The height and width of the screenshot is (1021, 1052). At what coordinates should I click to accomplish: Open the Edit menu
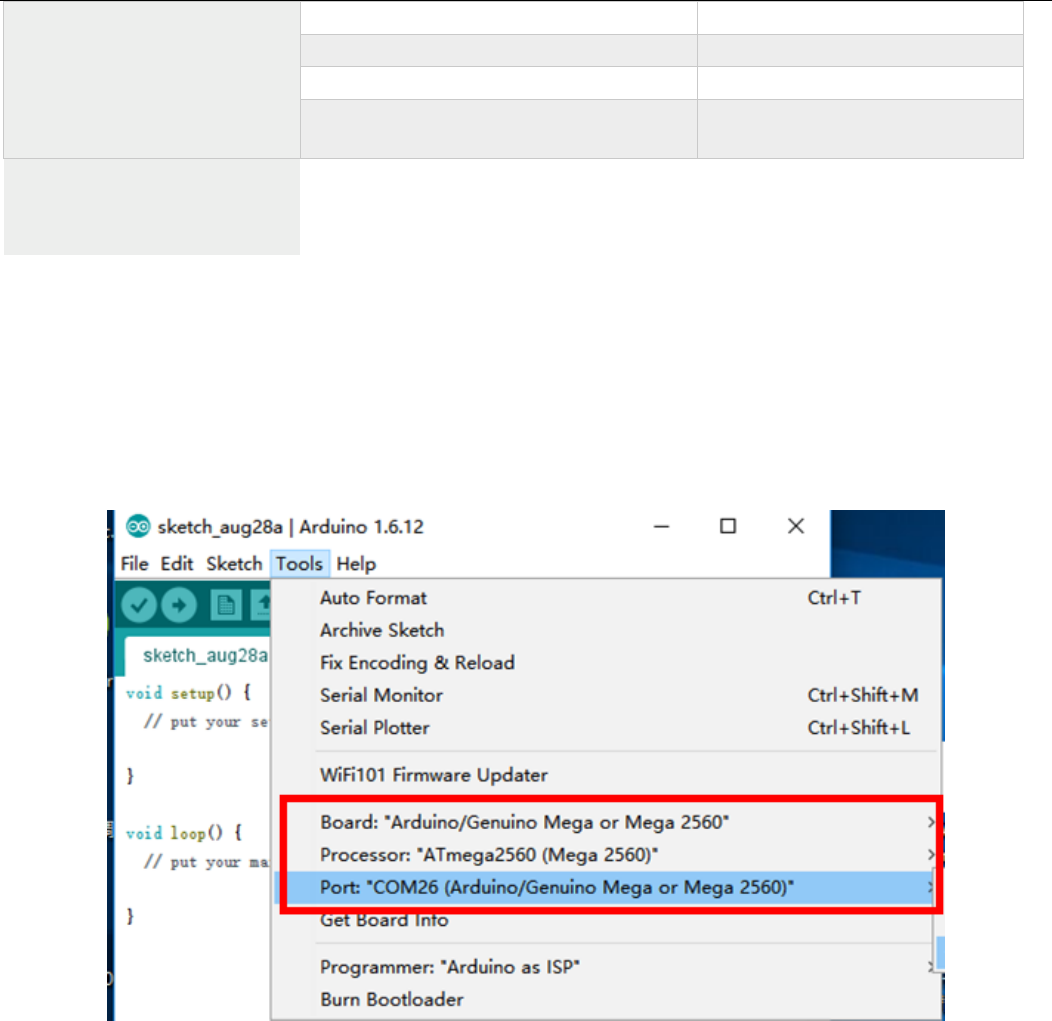[x=177, y=563]
